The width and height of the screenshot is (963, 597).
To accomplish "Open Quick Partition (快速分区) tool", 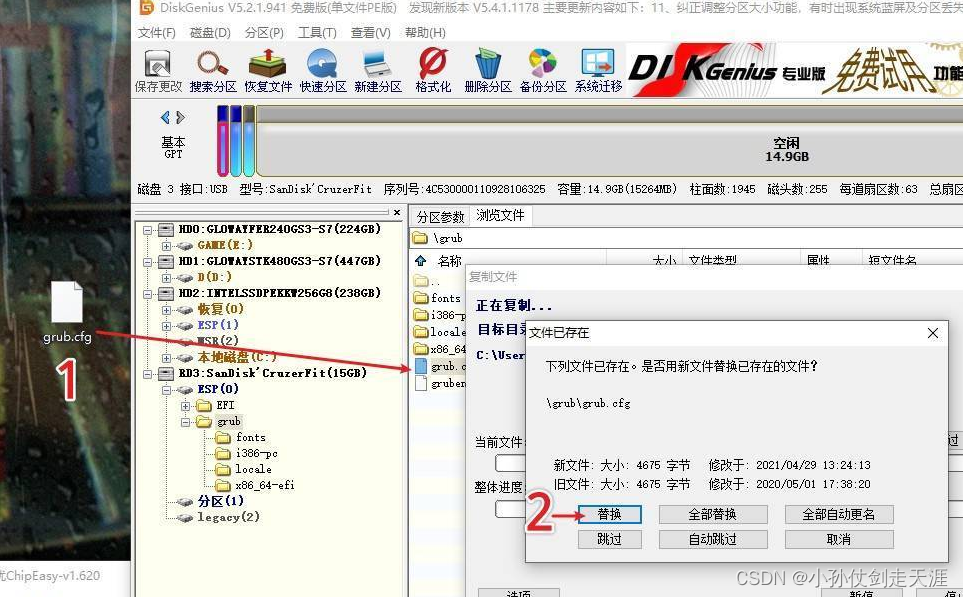I will click(x=323, y=71).
